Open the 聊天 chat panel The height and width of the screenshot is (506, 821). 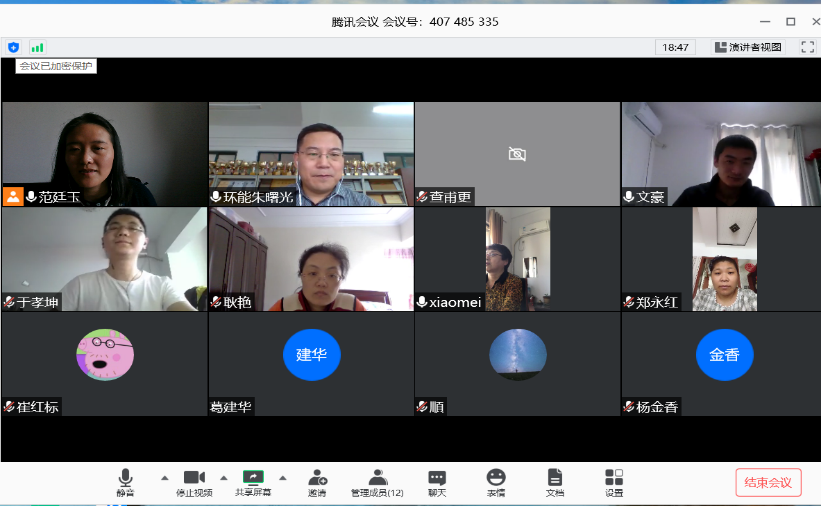[437, 482]
